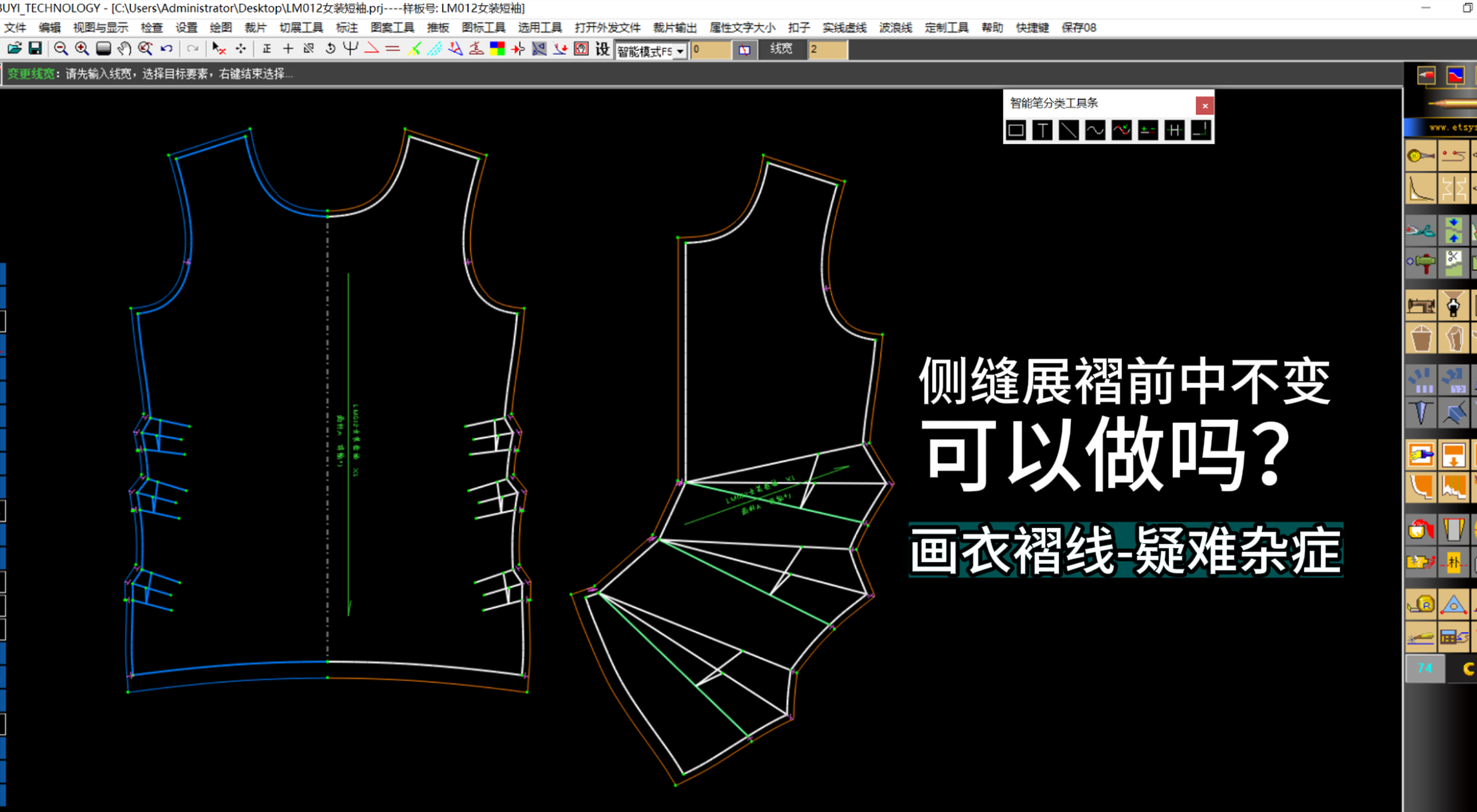Viewport: 1477px width, 812px height.
Task: Click the open file folder icon
Action: pyautogui.click(x=14, y=48)
